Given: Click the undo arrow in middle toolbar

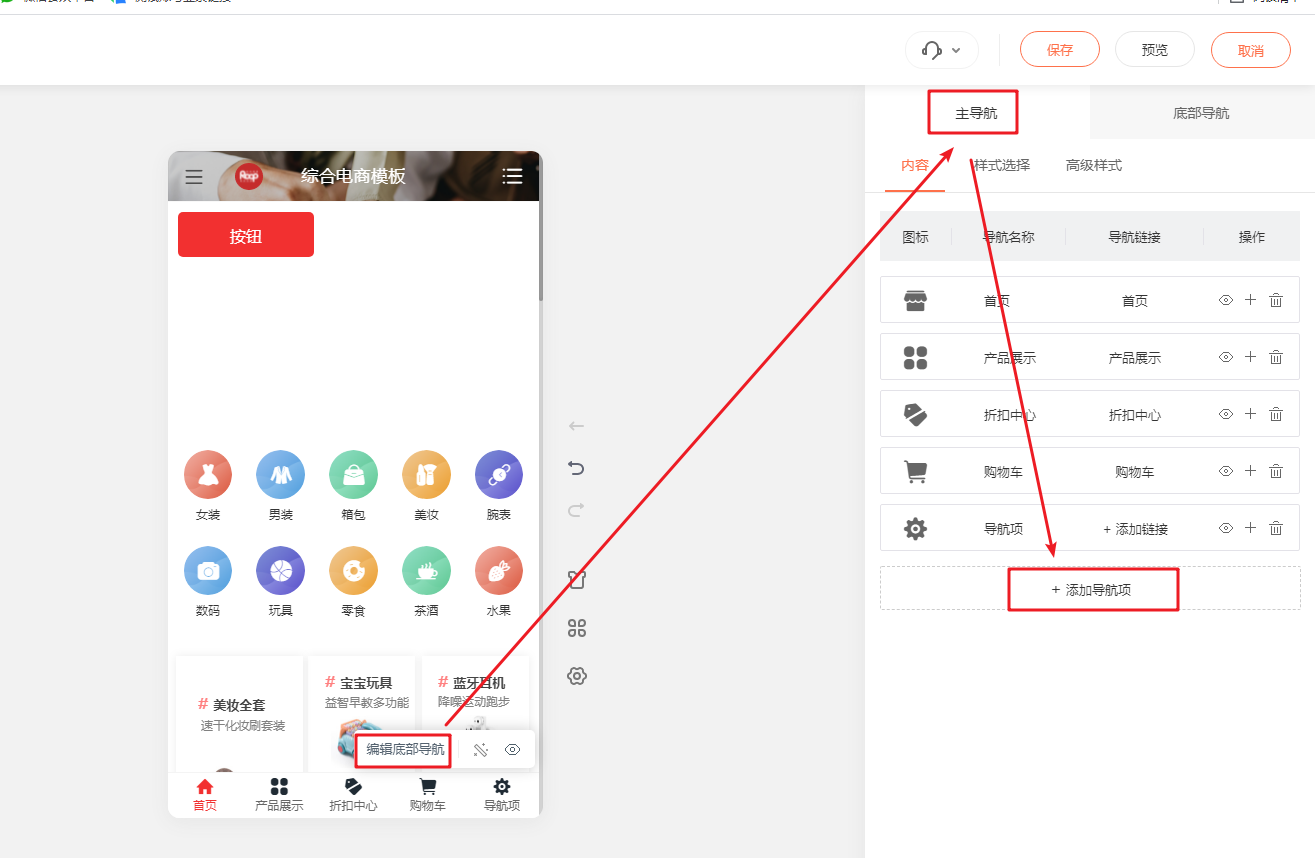Looking at the screenshot, I should tap(576, 467).
